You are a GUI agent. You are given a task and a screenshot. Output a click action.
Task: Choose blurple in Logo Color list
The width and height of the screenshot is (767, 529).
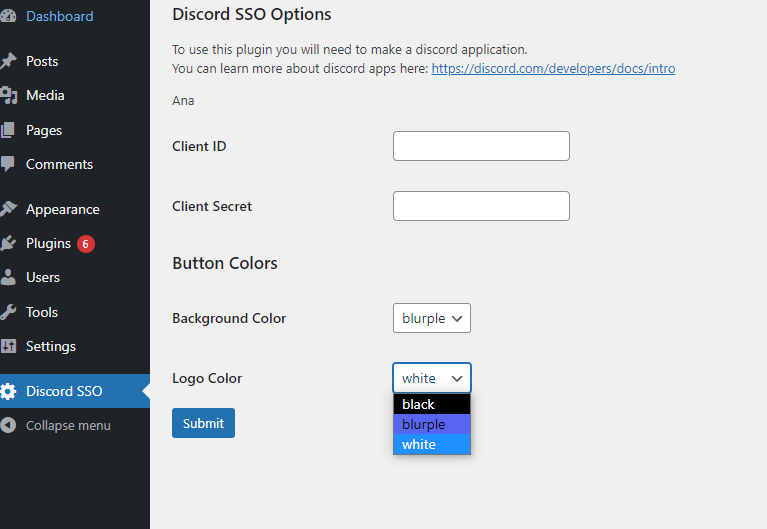click(432, 424)
